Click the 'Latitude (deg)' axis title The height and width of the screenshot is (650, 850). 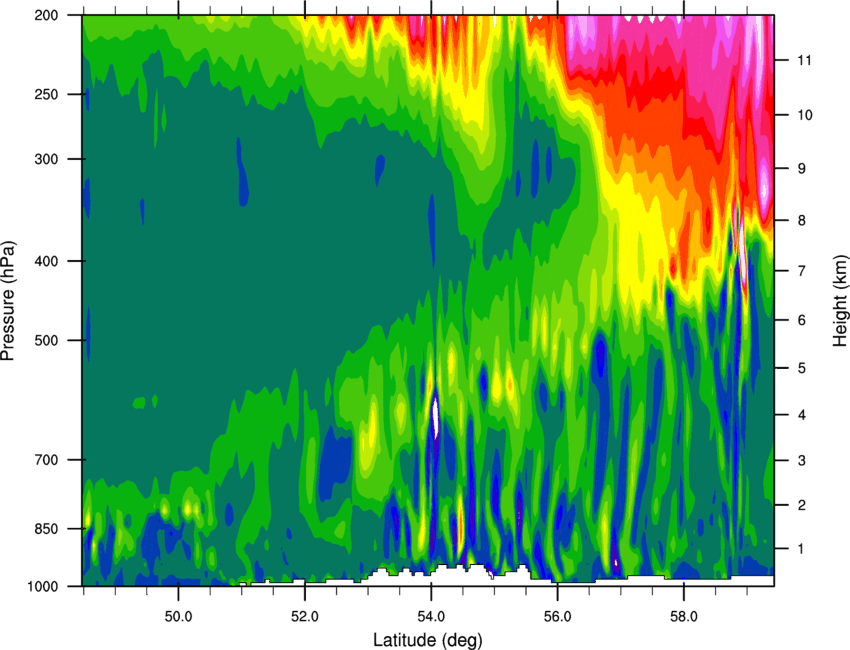[427, 640]
